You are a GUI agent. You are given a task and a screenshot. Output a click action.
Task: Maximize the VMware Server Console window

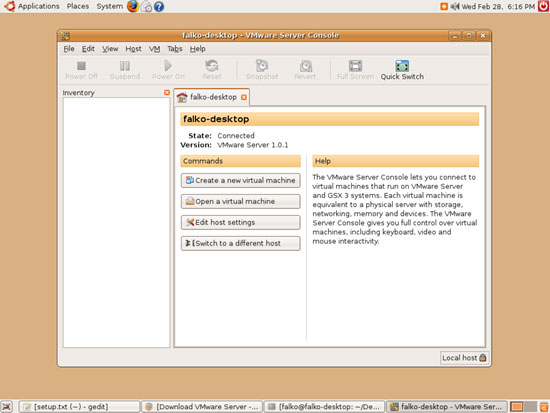click(469, 36)
